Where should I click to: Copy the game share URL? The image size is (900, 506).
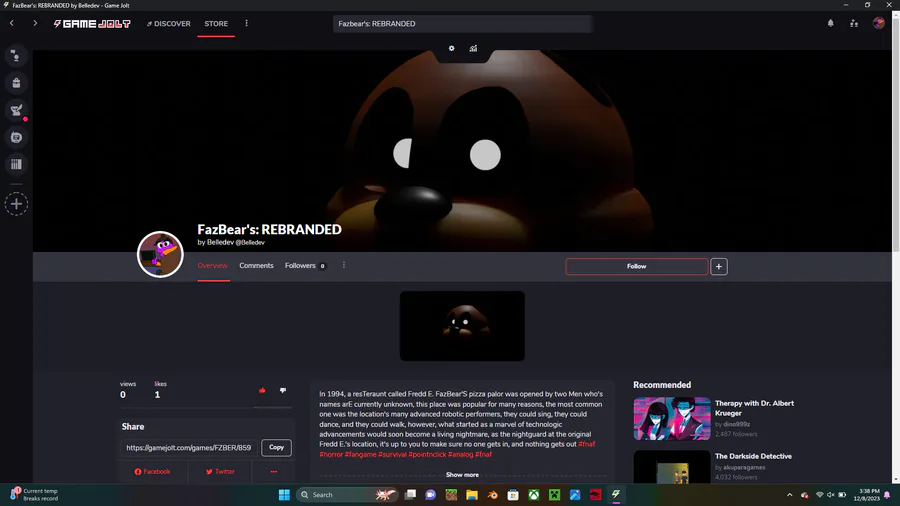pos(276,447)
